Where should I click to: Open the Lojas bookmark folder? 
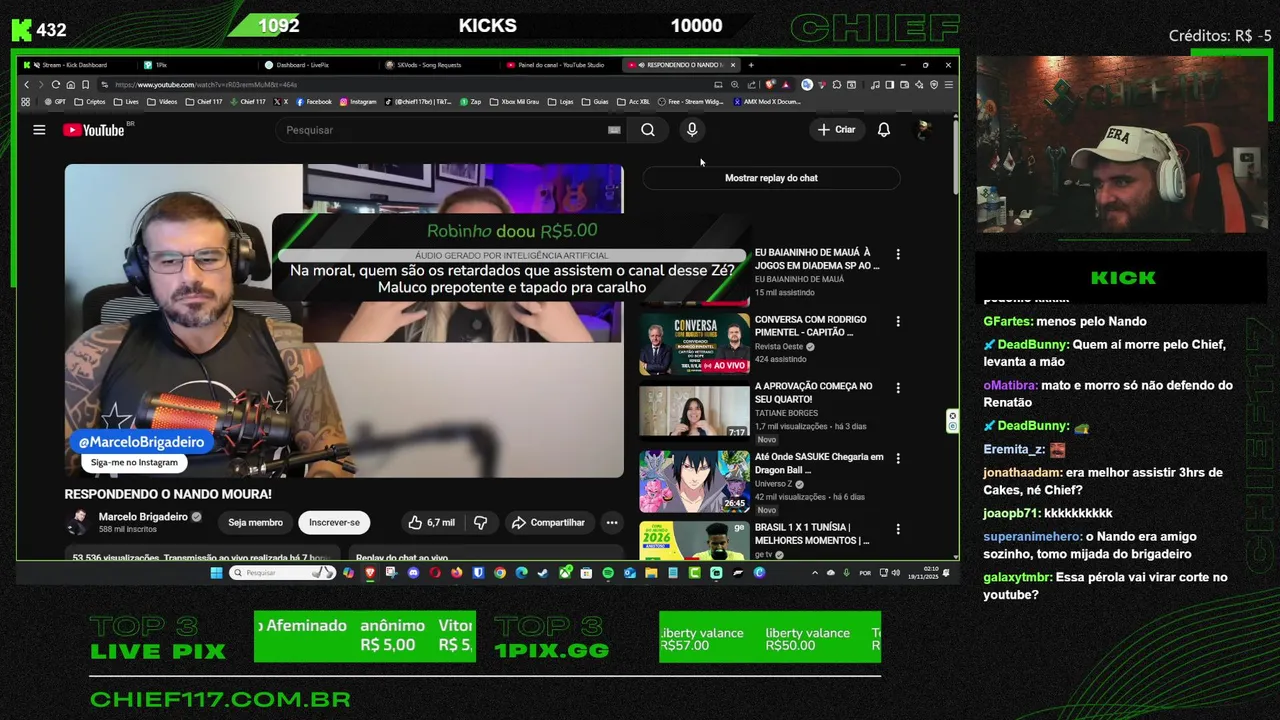click(x=562, y=102)
